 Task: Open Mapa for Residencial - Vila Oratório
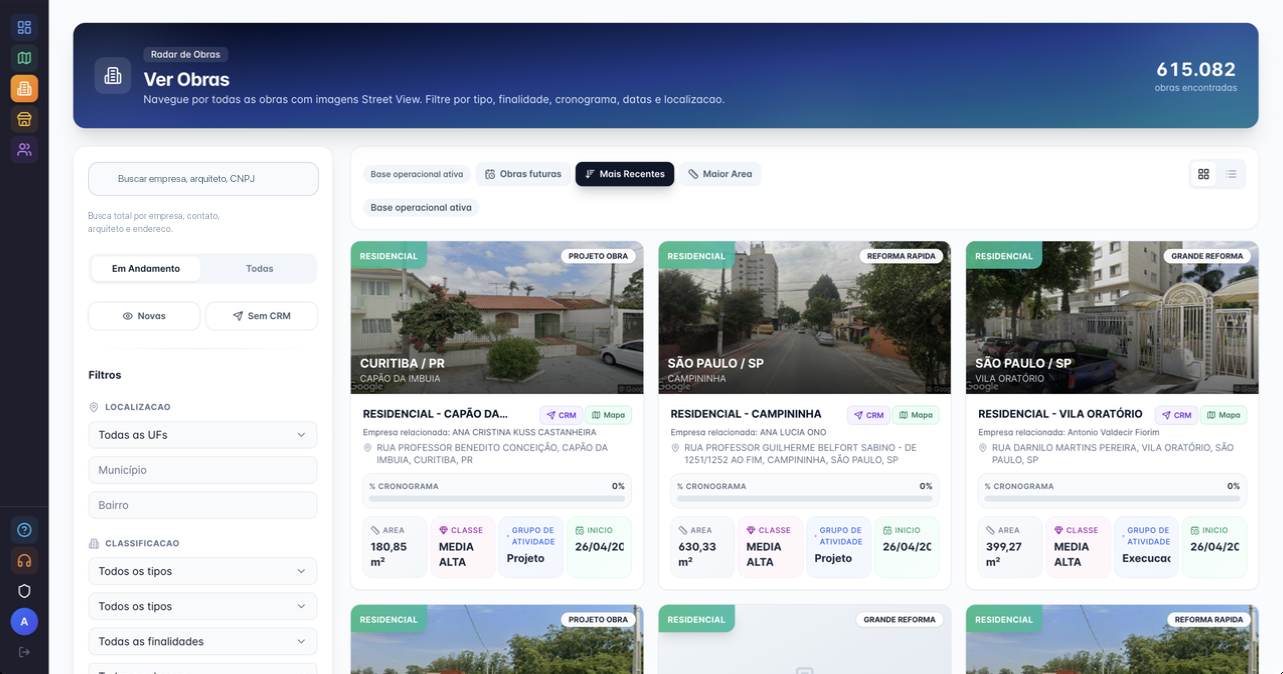click(x=1224, y=415)
